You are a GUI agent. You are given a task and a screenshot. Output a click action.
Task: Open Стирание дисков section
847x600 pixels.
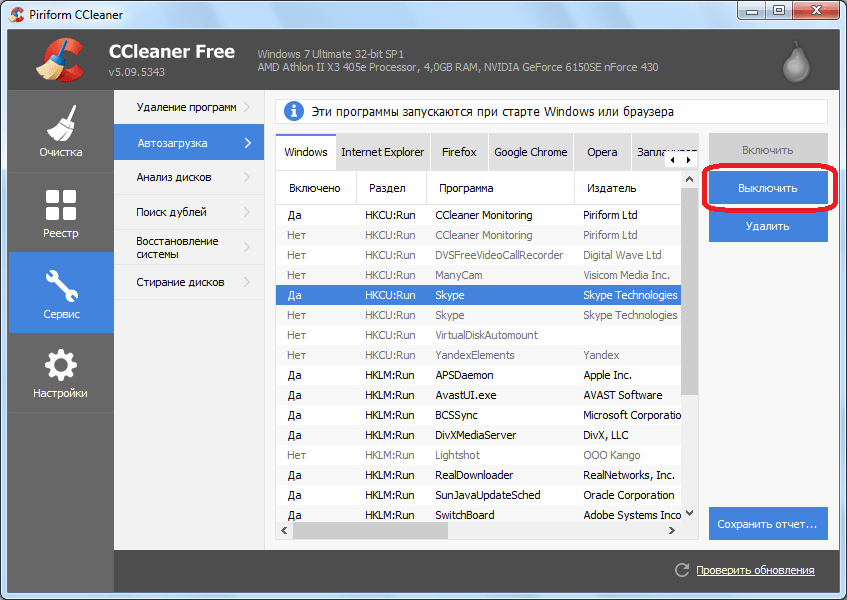[188, 282]
